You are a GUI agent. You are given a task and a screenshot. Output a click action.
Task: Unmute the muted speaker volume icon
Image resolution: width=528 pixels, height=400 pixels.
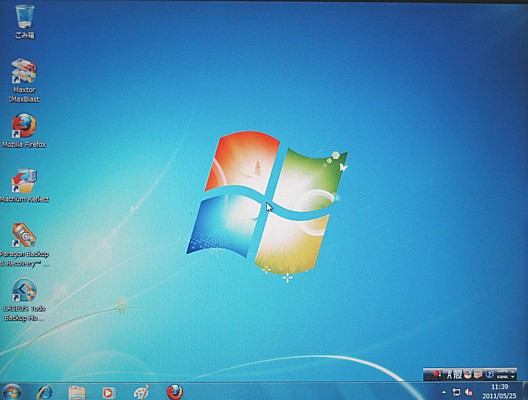[468, 392]
